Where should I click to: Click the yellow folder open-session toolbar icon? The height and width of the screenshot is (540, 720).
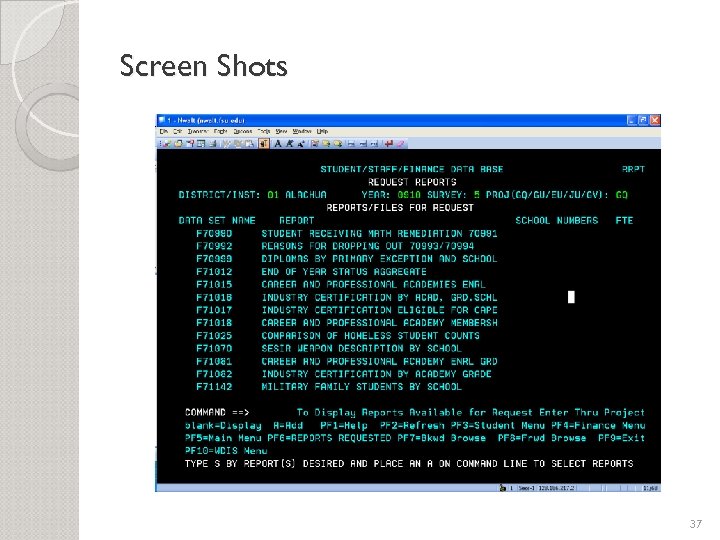pos(179,144)
